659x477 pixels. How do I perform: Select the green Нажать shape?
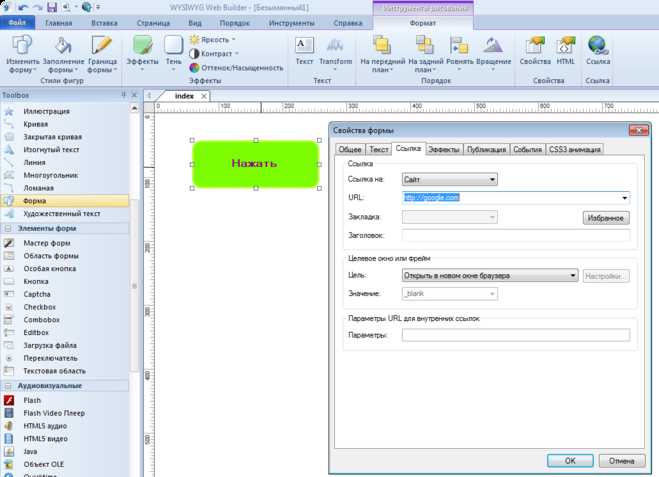(256, 164)
